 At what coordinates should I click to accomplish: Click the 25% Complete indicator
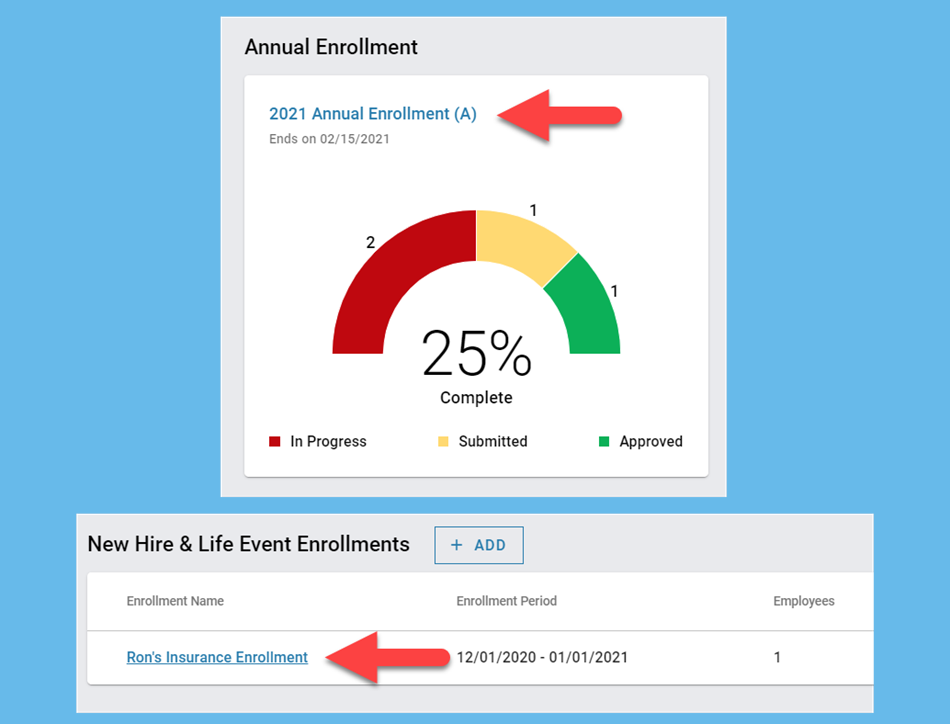pos(476,360)
